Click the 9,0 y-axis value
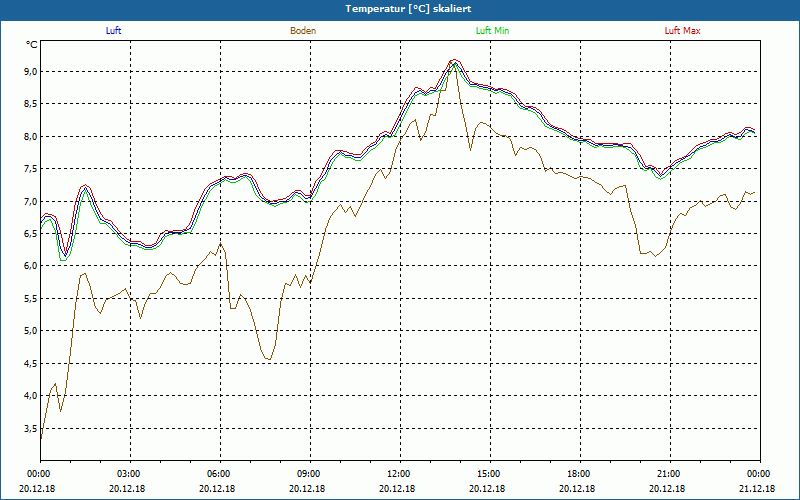This screenshot has width=800, height=500. pos(32,71)
